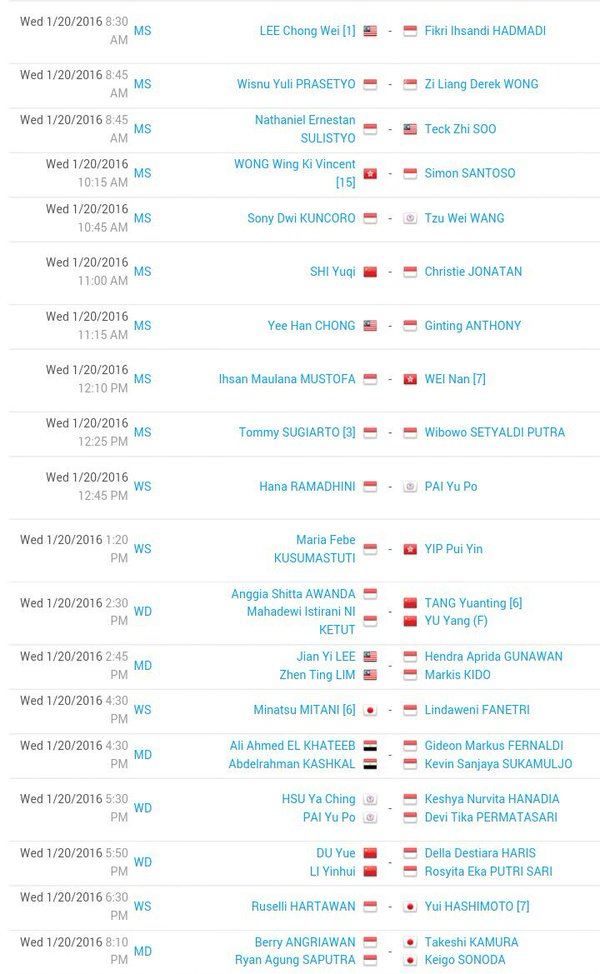Viewport: 600px width, 974px height.
Task: Click Malaysia flag beside Teck Zhi SOO
Action: click(x=410, y=129)
